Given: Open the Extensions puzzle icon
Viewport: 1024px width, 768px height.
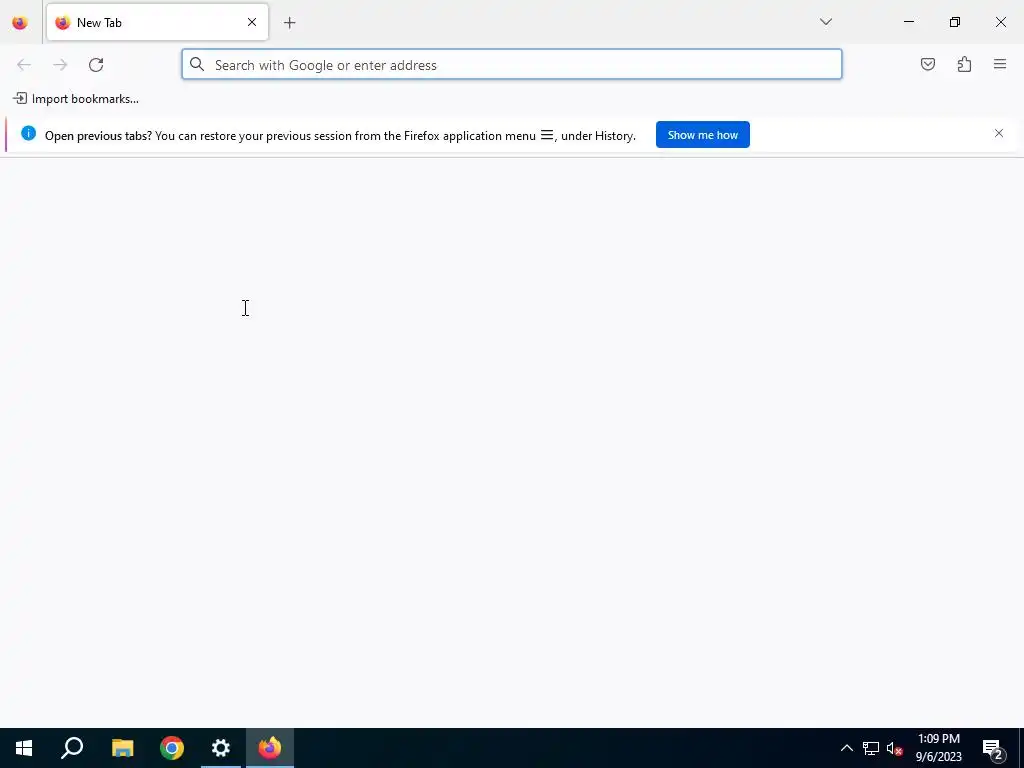Looking at the screenshot, I should click(964, 64).
